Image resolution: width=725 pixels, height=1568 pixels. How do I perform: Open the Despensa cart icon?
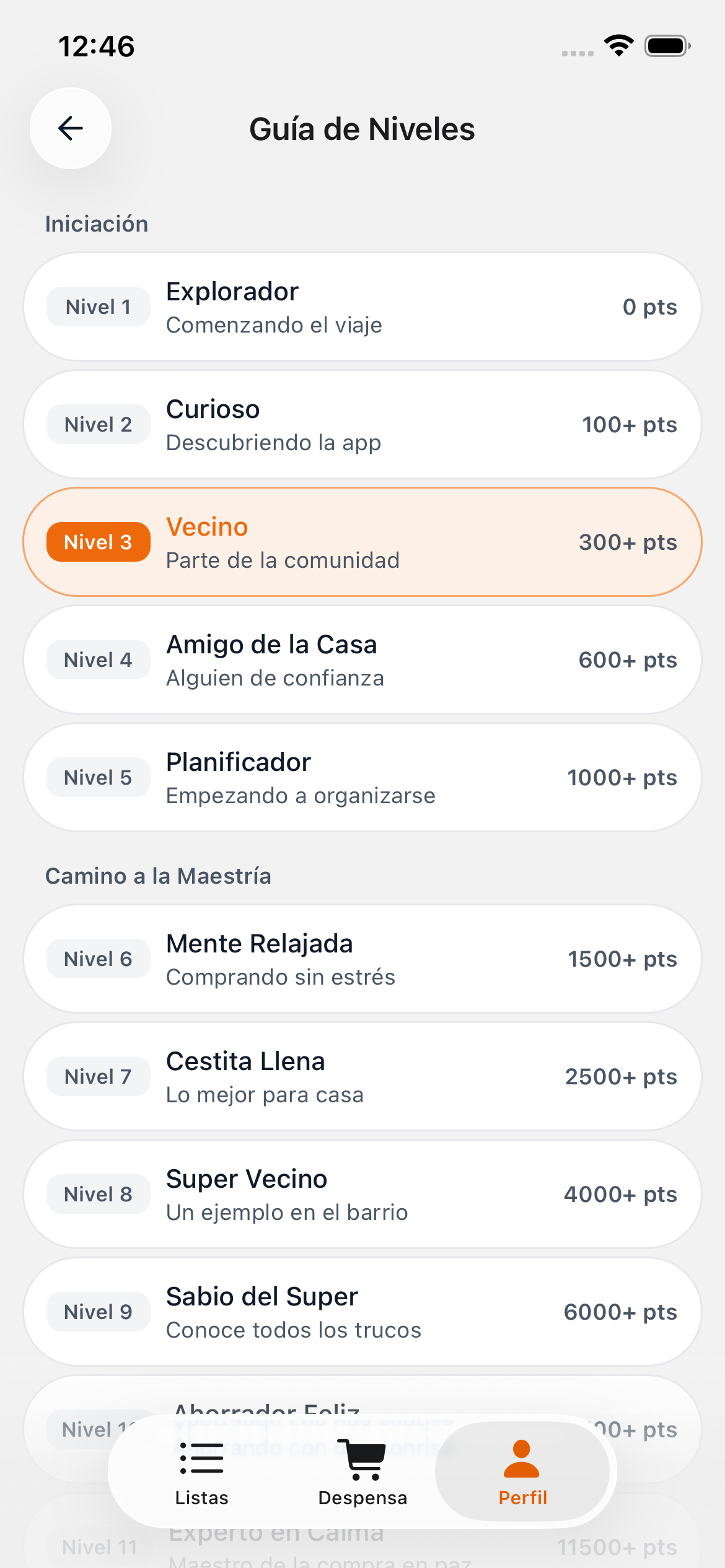pyautogui.click(x=362, y=1460)
